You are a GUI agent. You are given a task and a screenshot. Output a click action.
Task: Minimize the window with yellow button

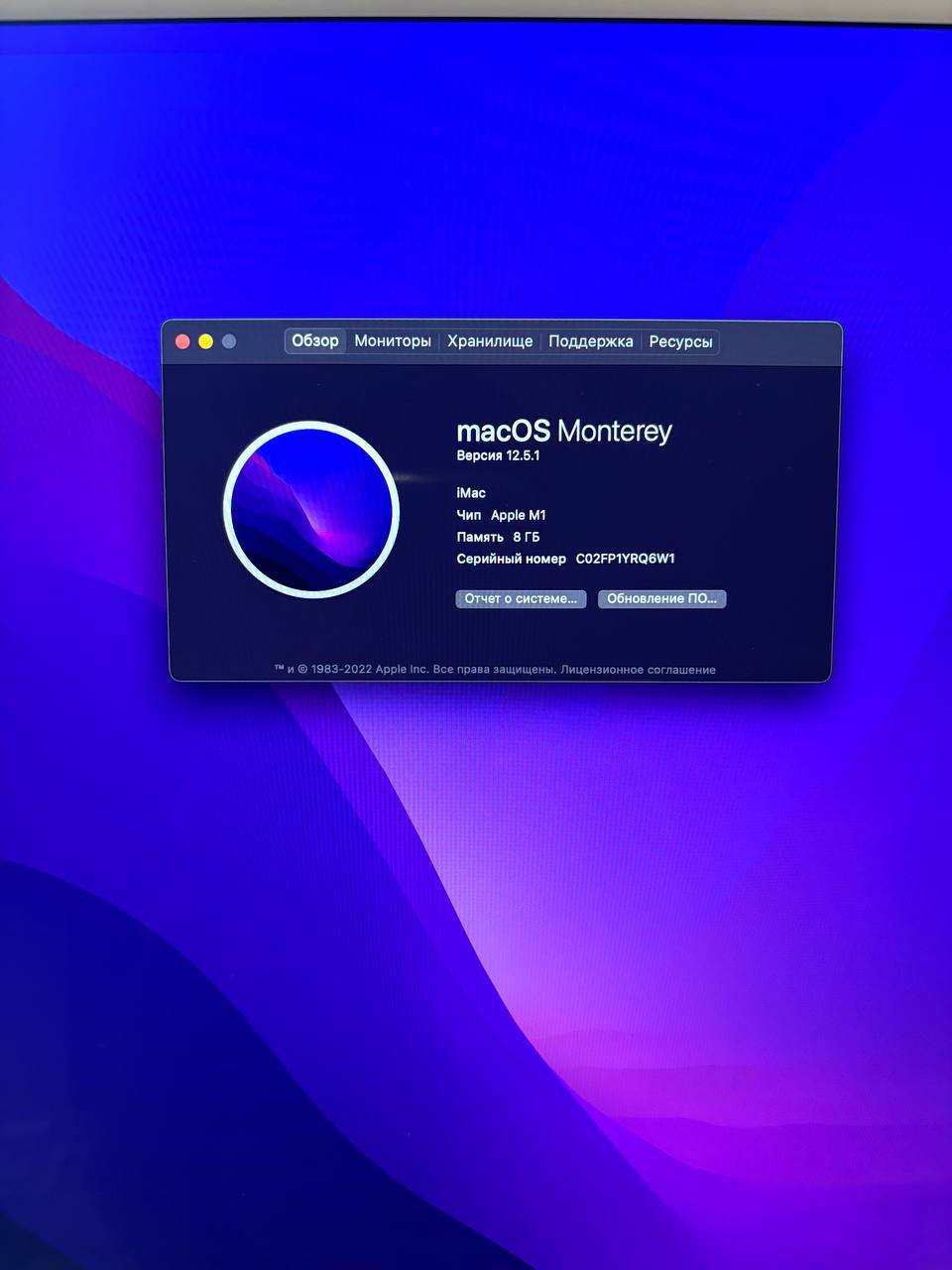point(205,341)
